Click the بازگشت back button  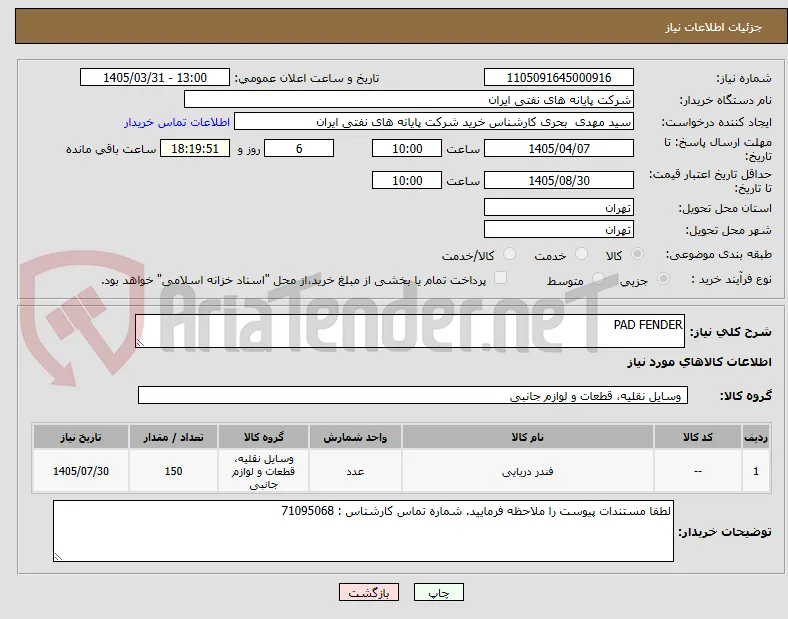(369, 592)
